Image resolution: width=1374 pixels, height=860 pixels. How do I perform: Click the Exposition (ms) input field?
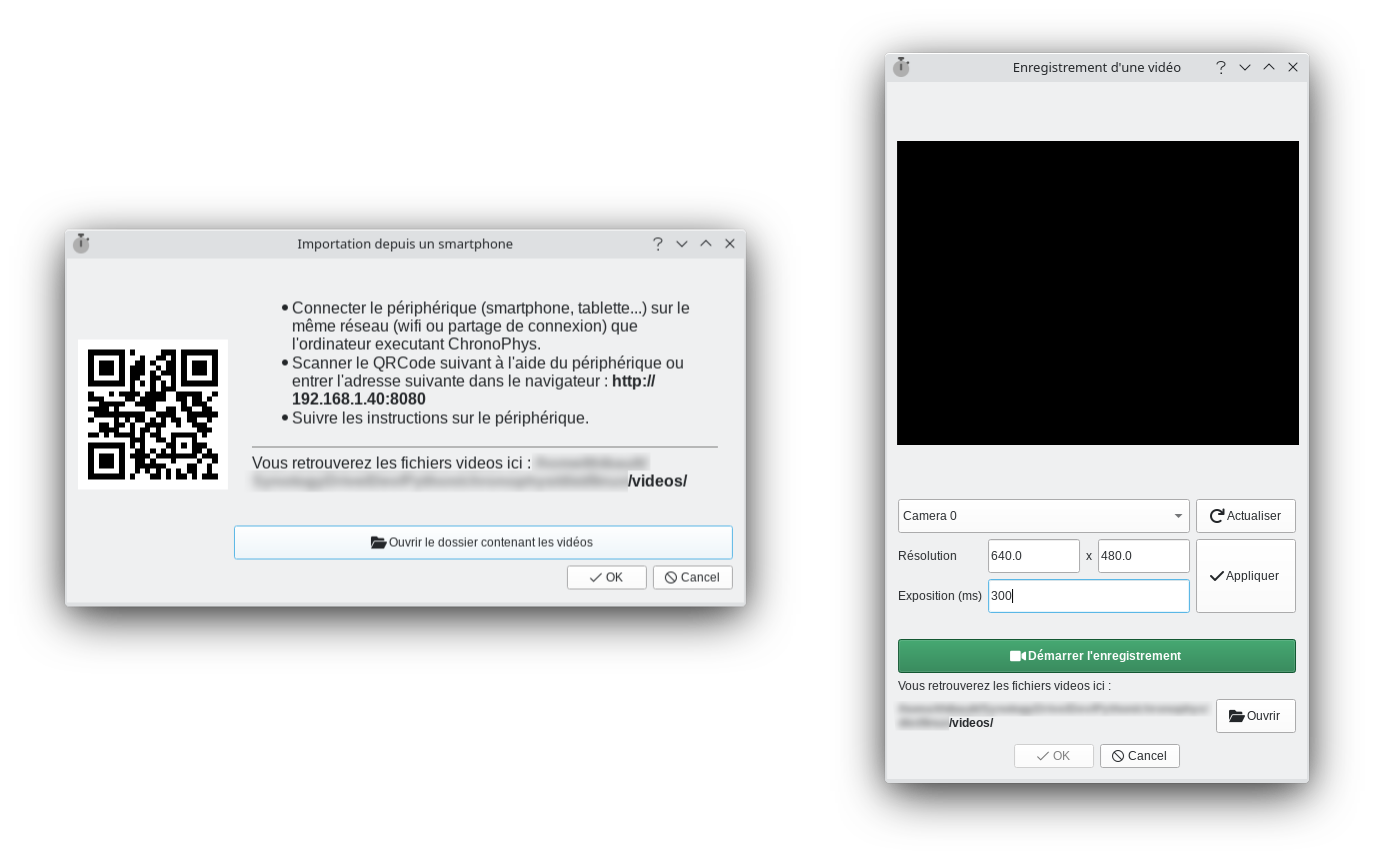1088,596
